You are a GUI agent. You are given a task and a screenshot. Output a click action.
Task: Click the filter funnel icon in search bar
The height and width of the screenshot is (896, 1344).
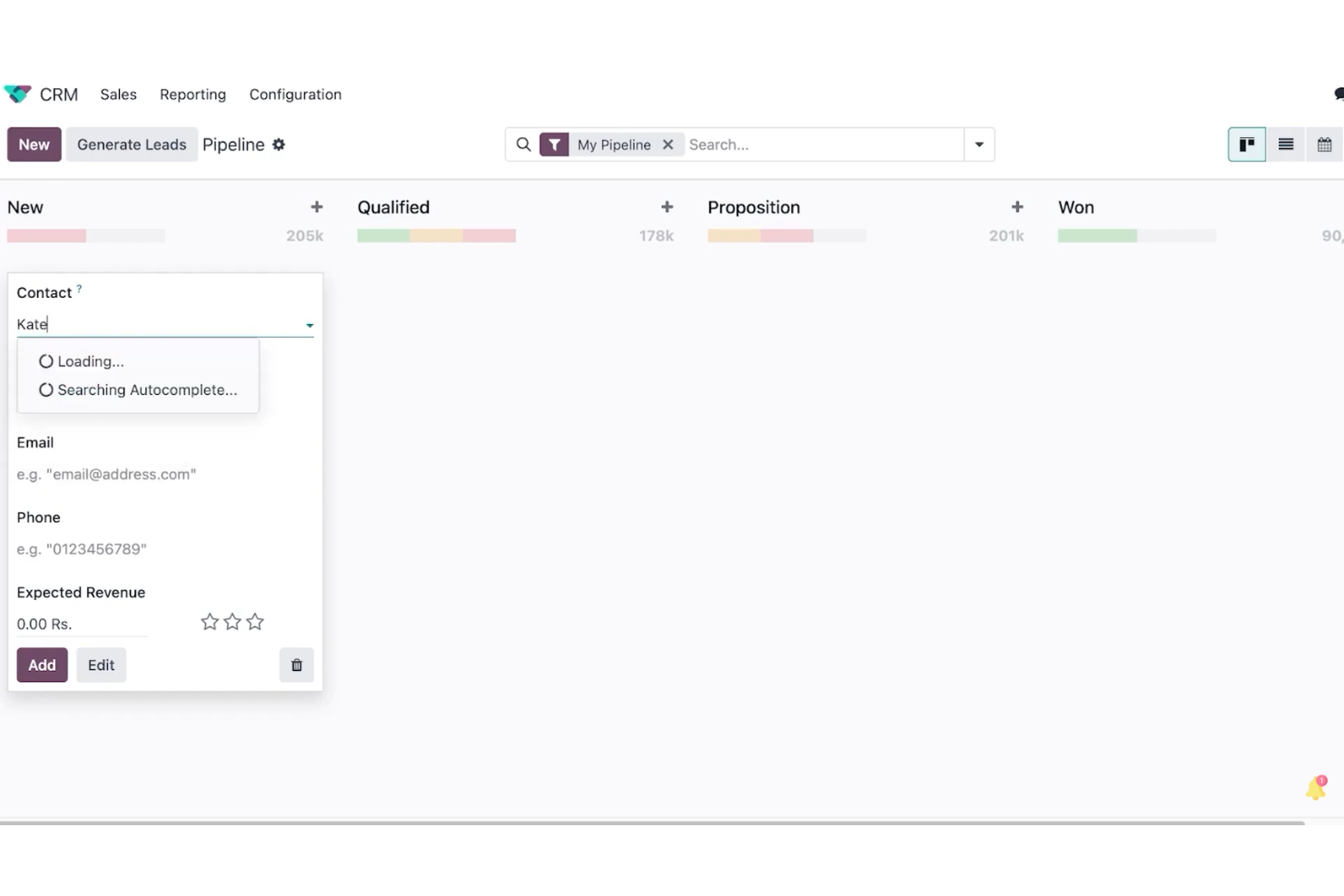coord(555,144)
